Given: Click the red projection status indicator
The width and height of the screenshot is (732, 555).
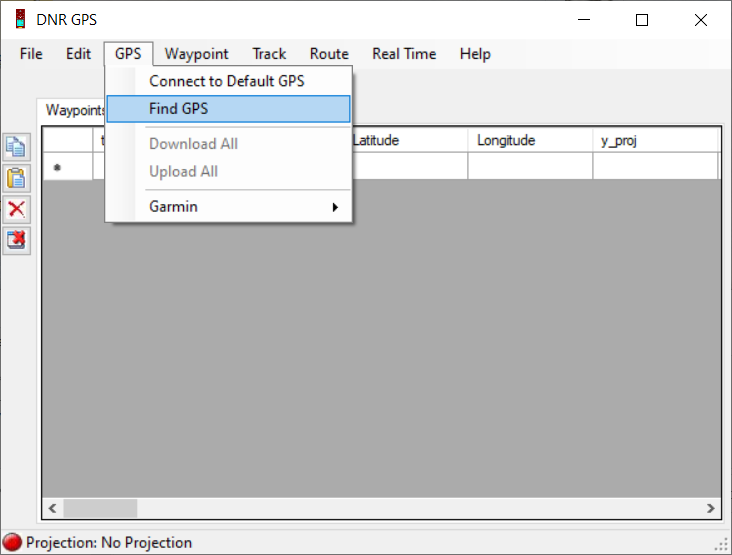Looking at the screenshot, I should (12, 542).
